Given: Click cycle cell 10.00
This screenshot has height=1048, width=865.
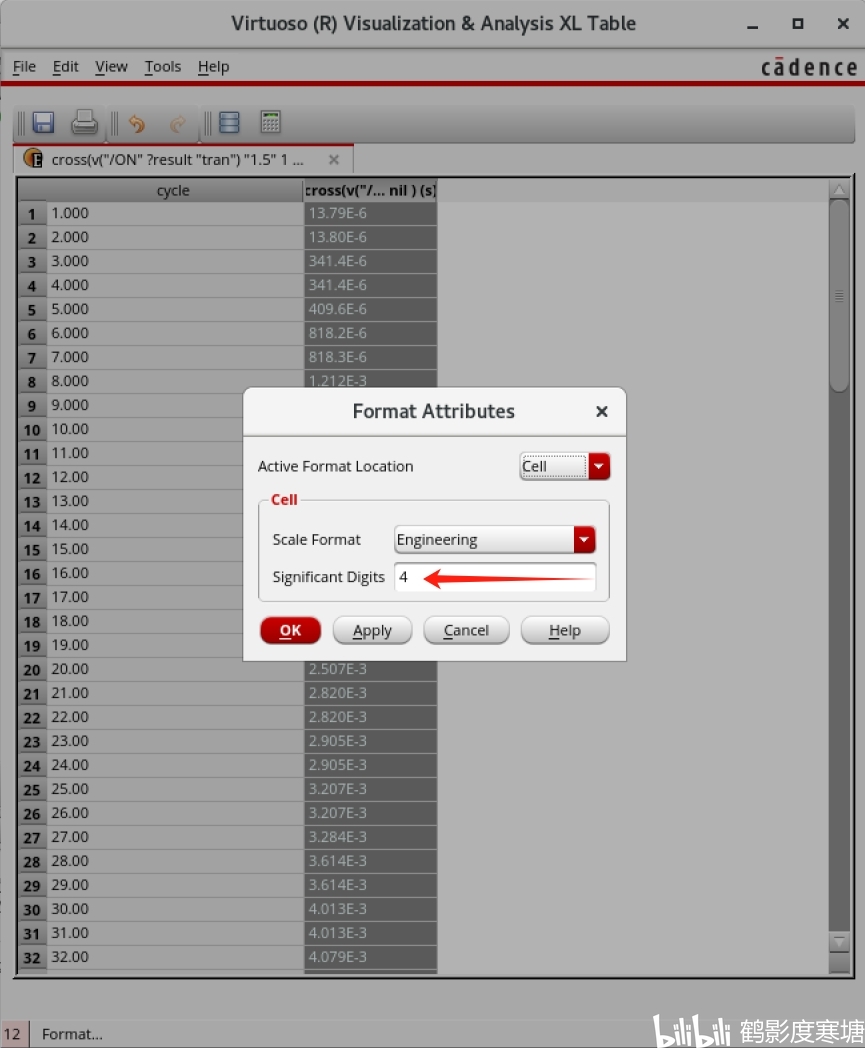Looking at the screenshot, I should tap(144, 429).
